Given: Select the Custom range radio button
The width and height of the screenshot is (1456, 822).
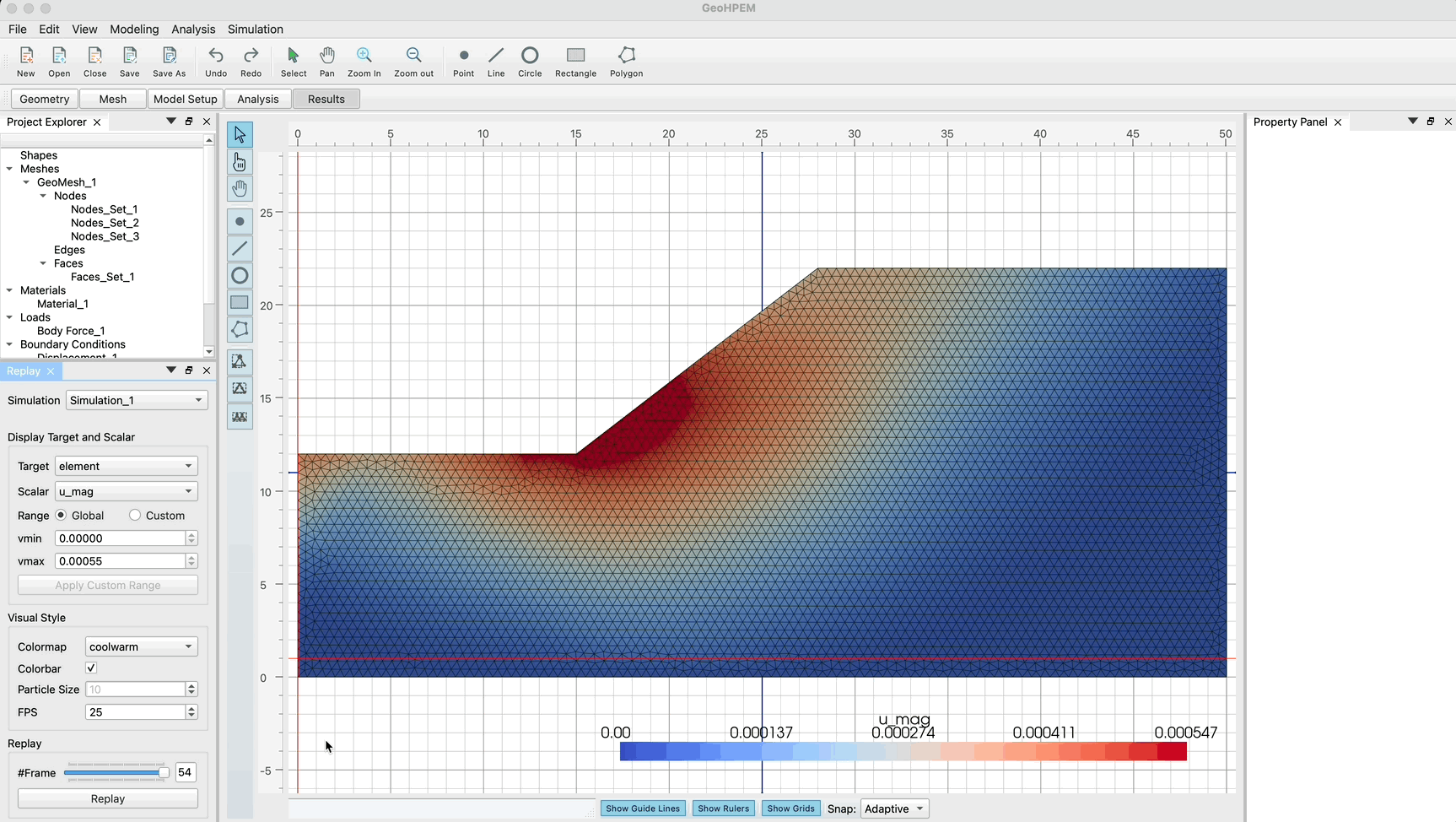Looking at the screenshot, I should pyautogui.click(x=135, y=516).
